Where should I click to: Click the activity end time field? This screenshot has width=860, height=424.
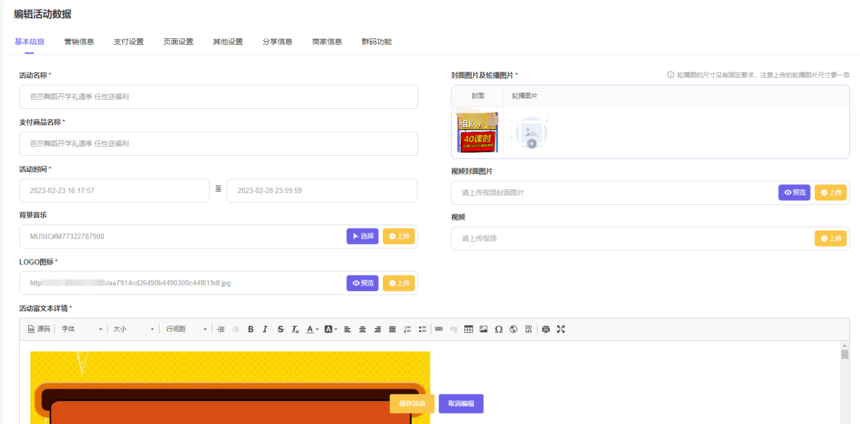(322, 190)
